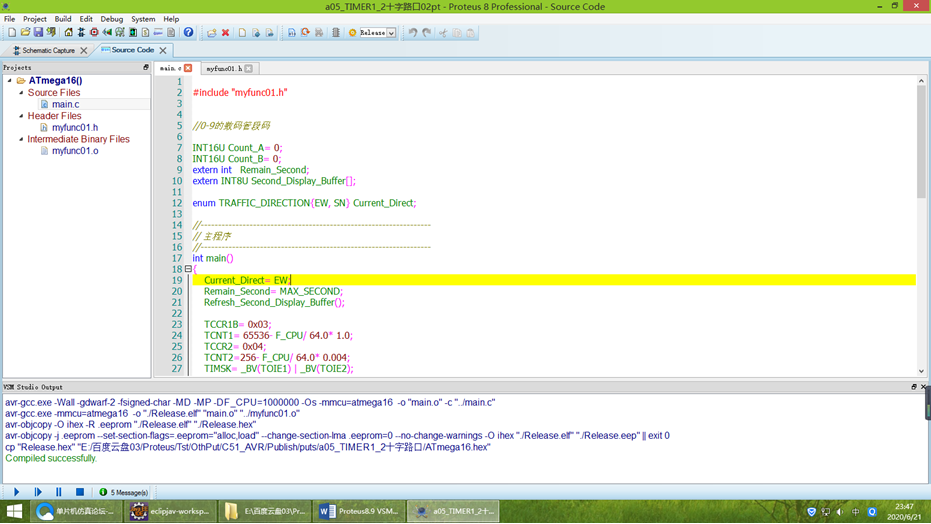Click the code editor vertical scrollbar thumb

click(921, 141)
